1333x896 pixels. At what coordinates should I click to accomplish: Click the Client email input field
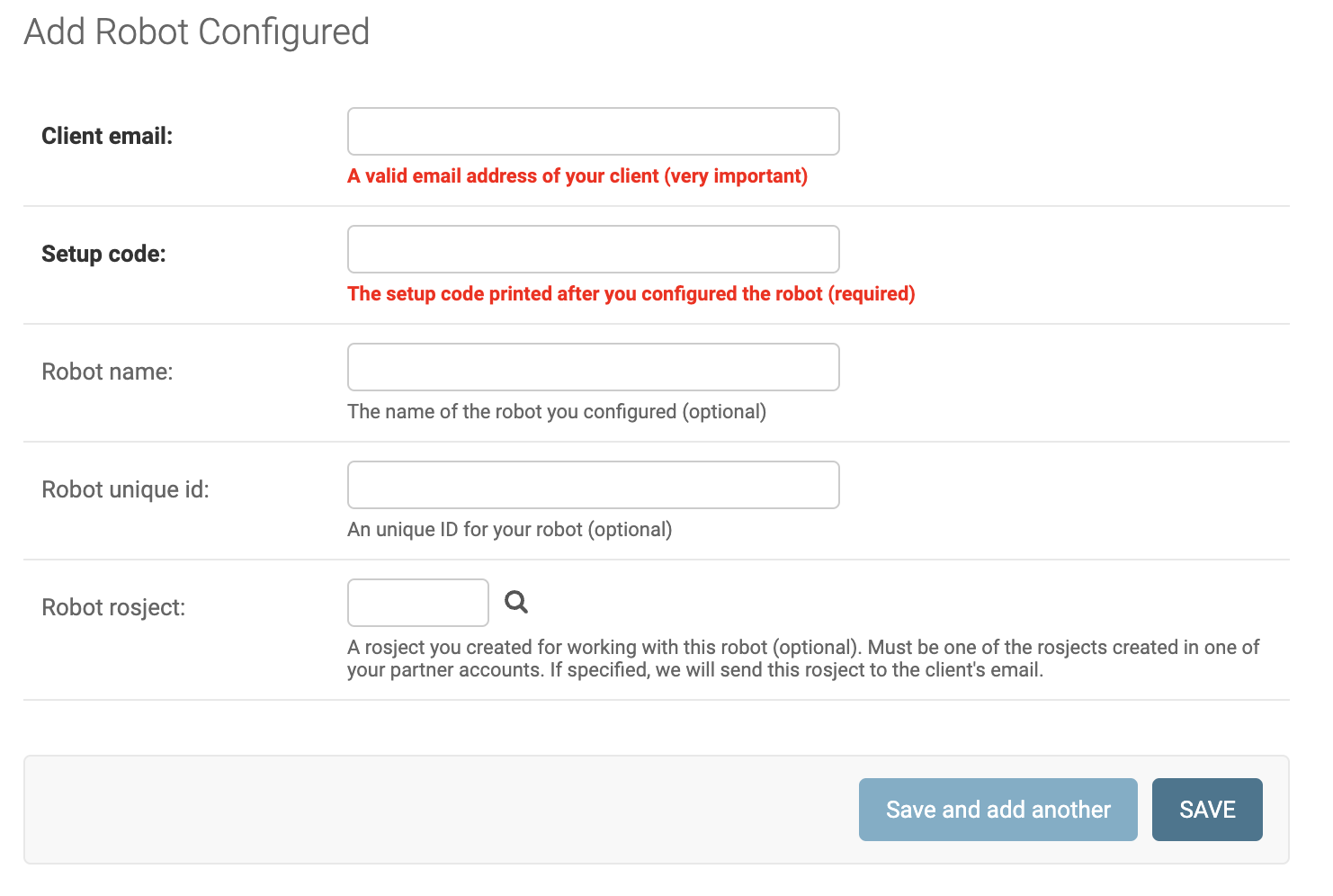pyautogui.click(x=594, y=131)
